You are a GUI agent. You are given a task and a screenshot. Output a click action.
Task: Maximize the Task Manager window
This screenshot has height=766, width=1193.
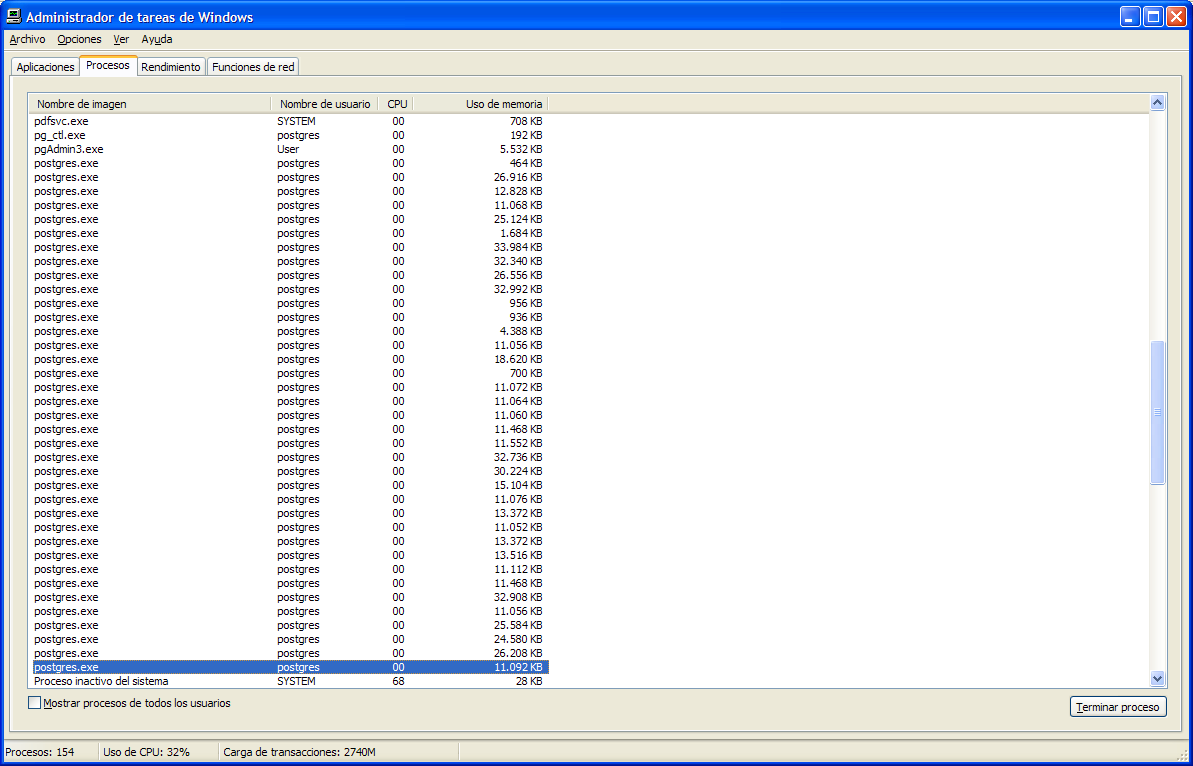[1153, 17]
